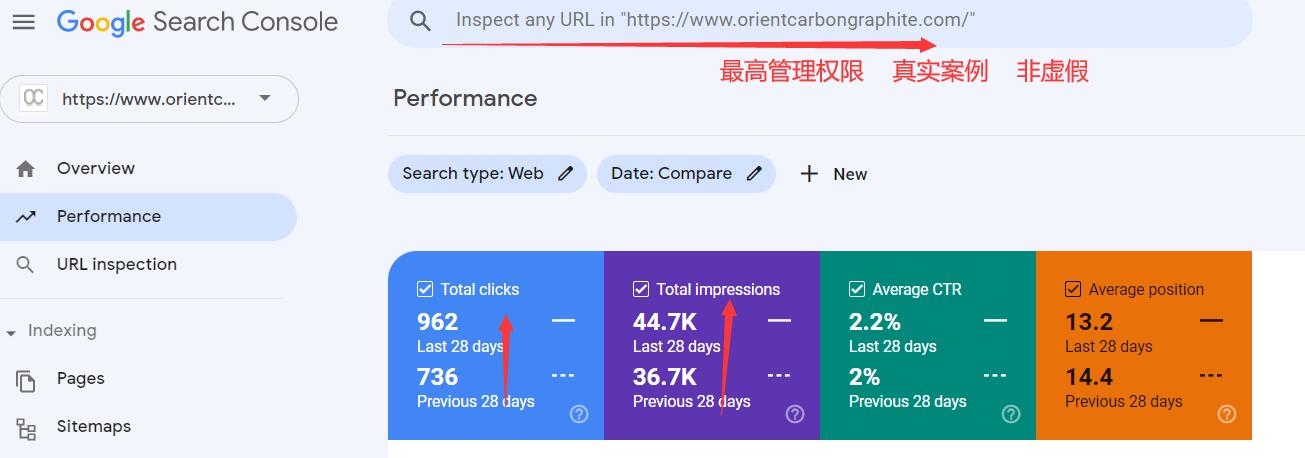This screenshot has height=458, width=1305.
Task: Click the Pages document icon
Action: tap(26, 380)
